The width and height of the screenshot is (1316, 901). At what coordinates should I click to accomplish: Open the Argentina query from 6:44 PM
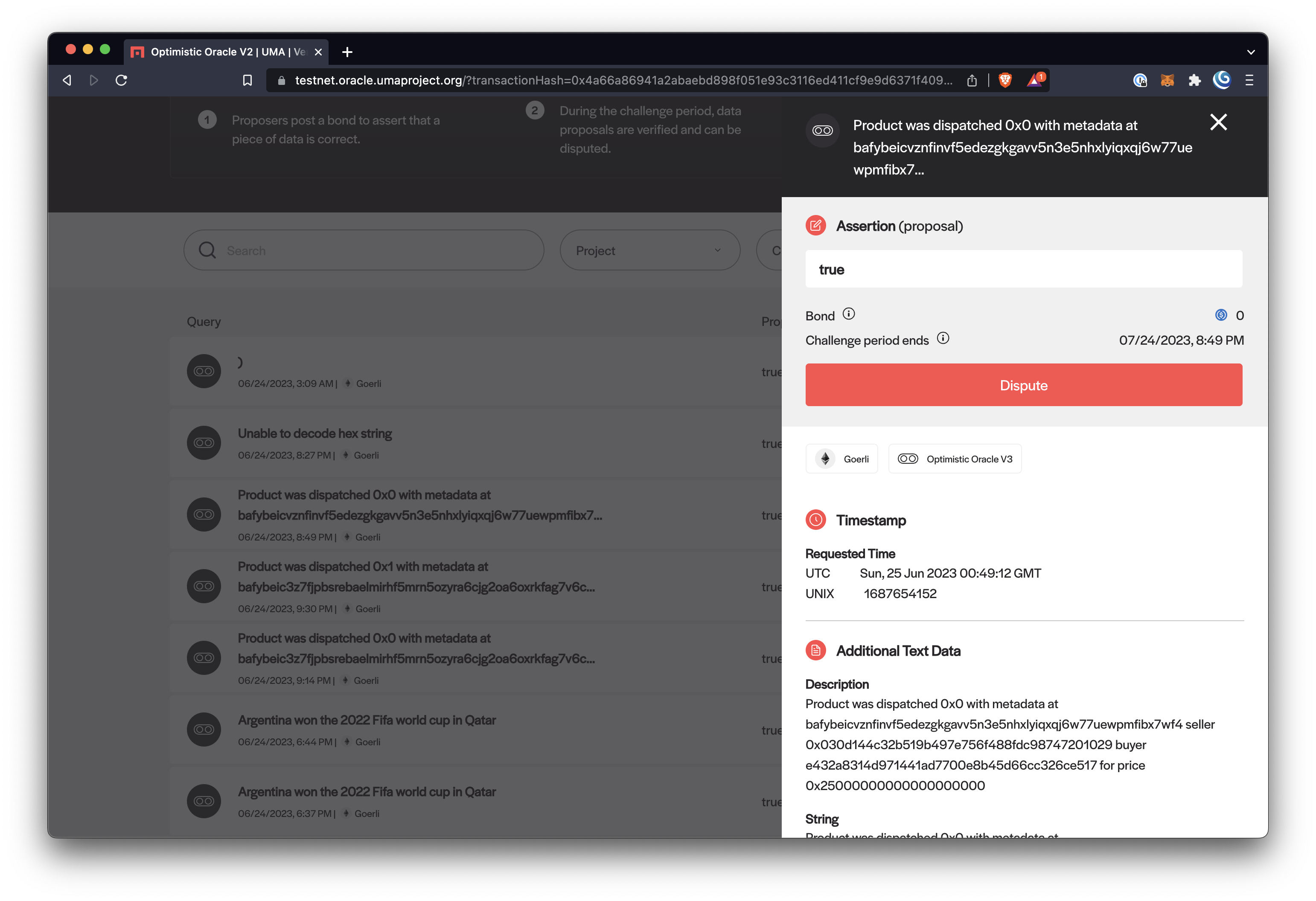[x=476, y=730]
